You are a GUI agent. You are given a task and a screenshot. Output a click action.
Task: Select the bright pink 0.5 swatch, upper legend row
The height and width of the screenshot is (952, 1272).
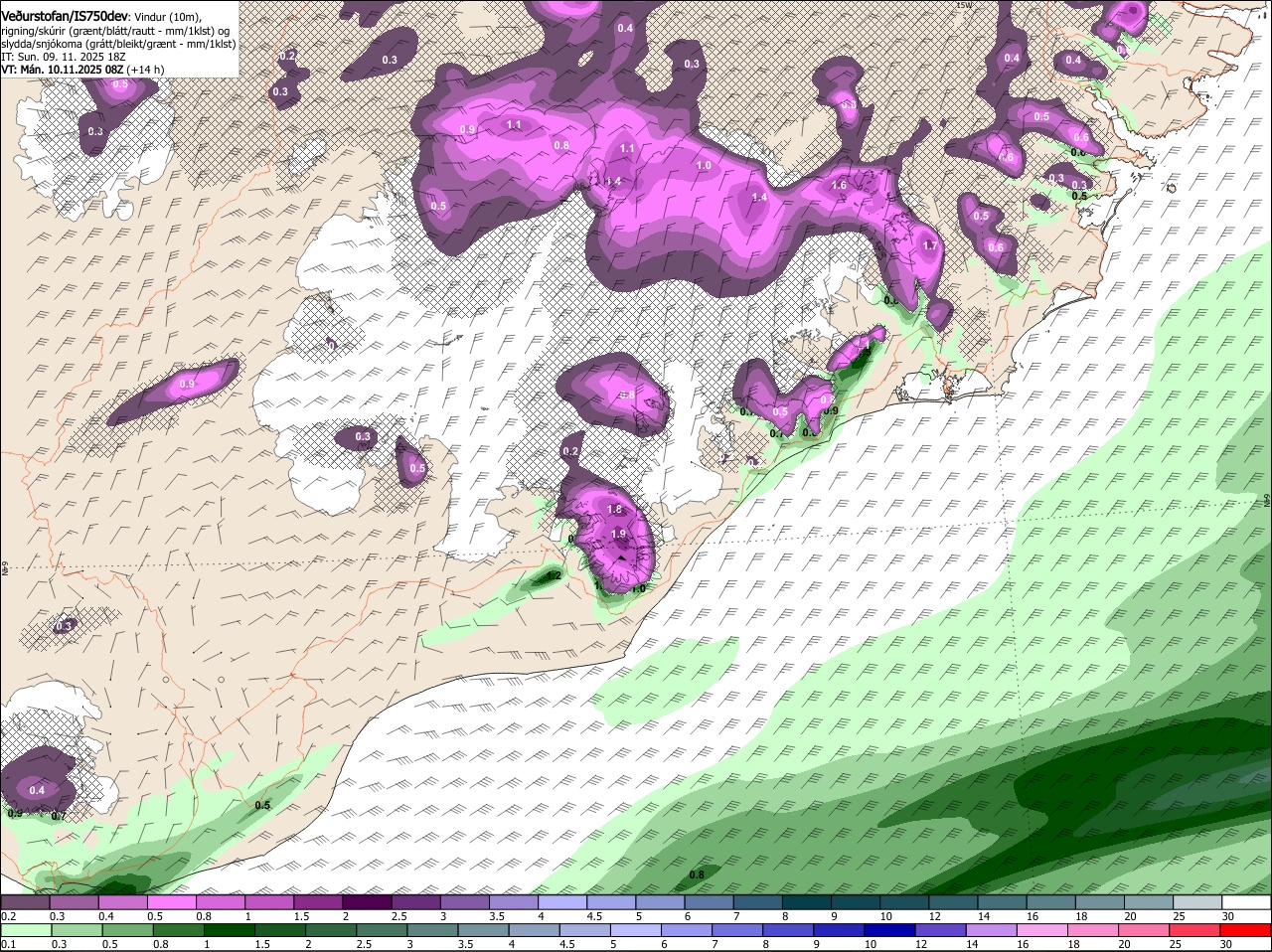171,902
